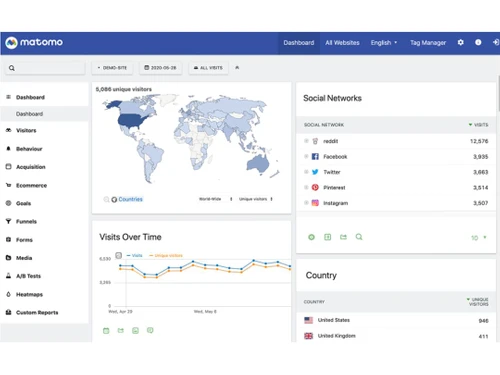The height and width of the screenshot is (375, 500).
Task: Click the export icon below Visits Over Time
Action: point(121,331)
